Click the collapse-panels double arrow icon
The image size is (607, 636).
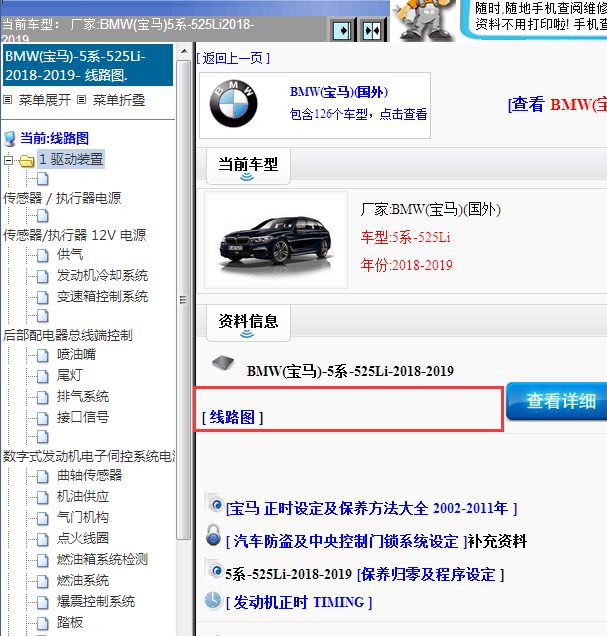[372, 30]
